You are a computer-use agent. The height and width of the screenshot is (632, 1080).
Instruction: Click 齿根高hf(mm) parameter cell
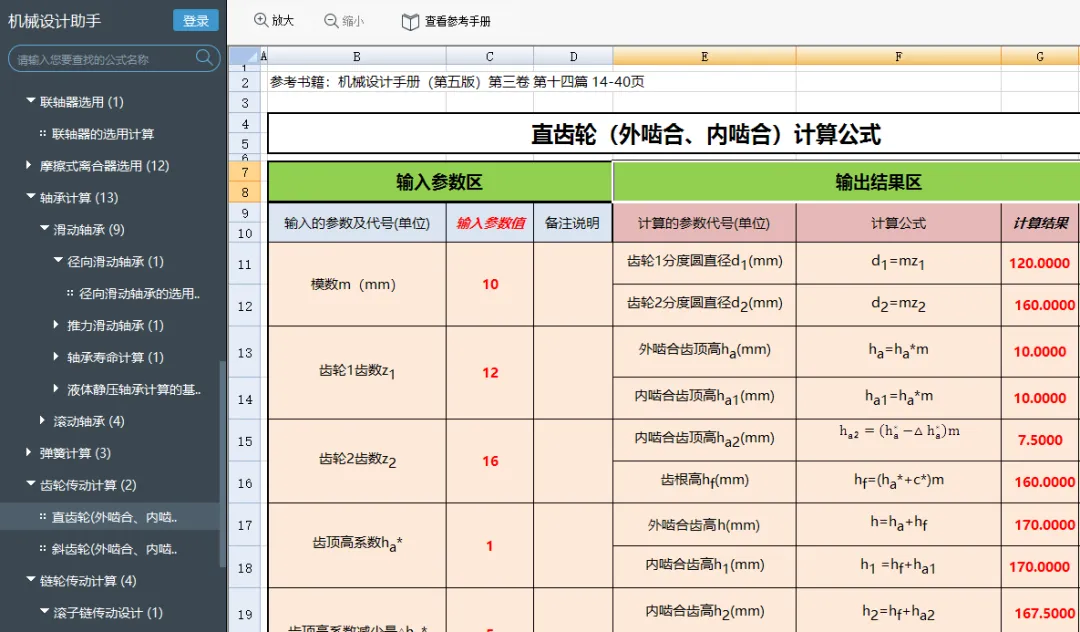(x=705, y=482)
